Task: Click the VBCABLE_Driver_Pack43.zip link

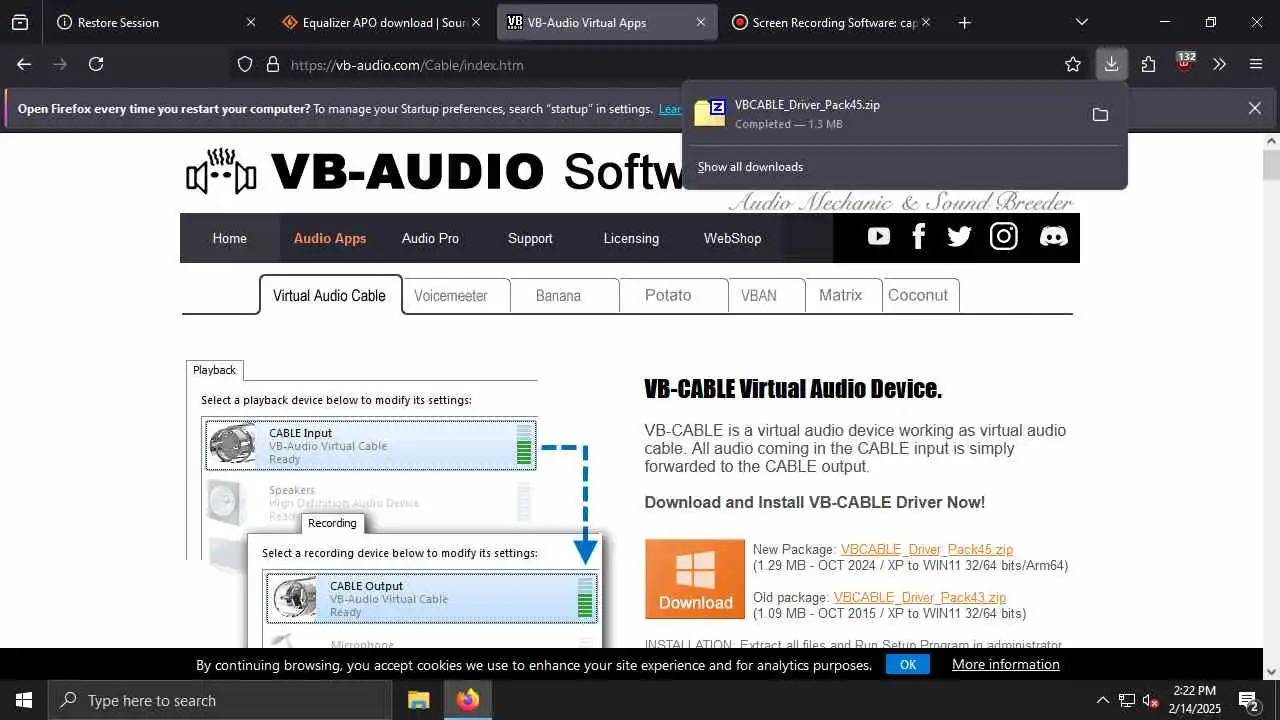Action: 920,597
